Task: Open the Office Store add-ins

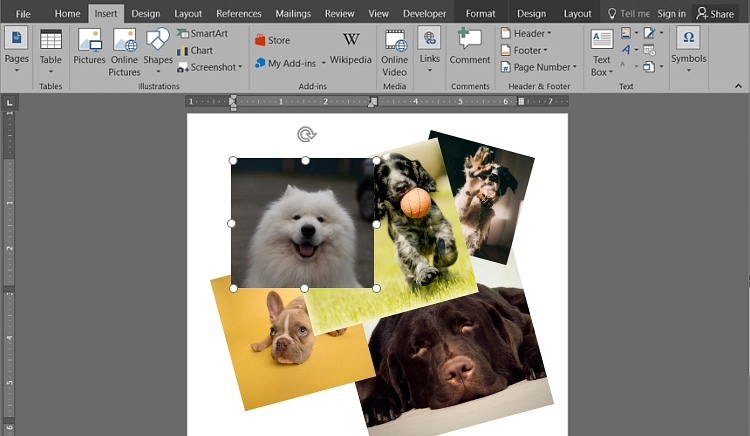Action: pos(273,40)
